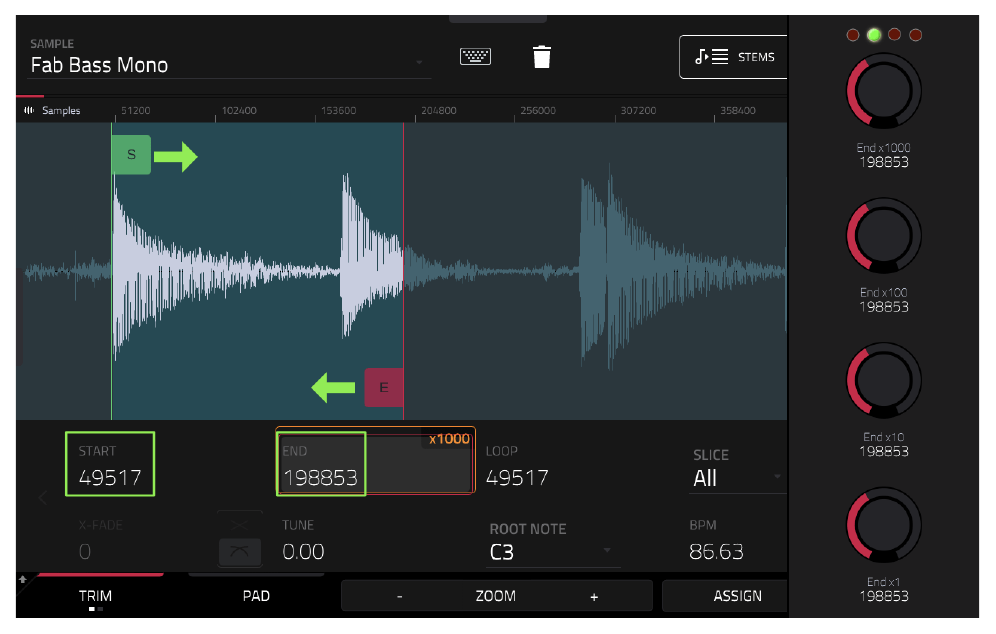Open the ROOT NOTE dropdown showing C3
This screenshot has height=634, width=996.
pyautogui.click(x=554, y=552)
